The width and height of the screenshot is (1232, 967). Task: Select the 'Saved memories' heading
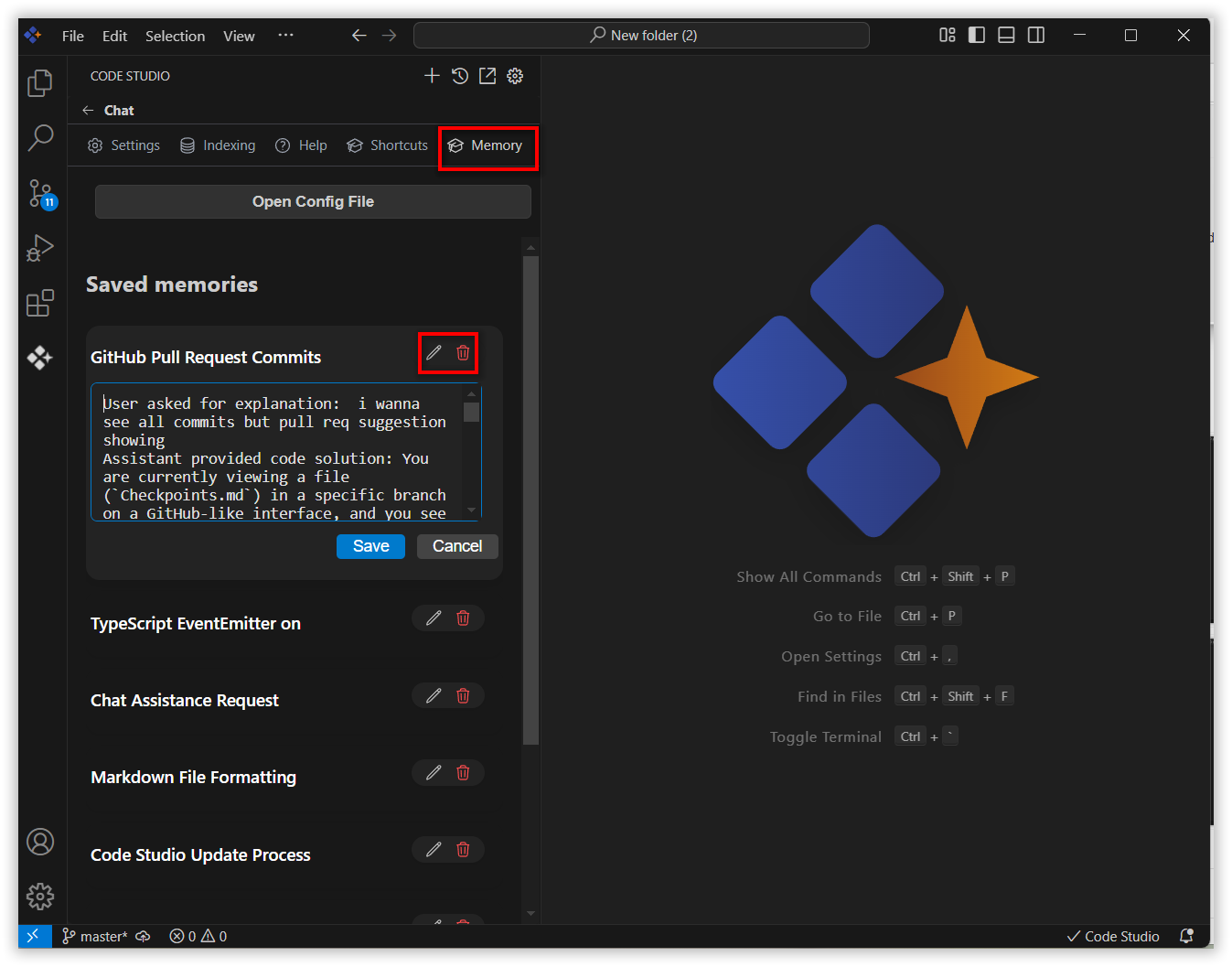coord(172,285)
